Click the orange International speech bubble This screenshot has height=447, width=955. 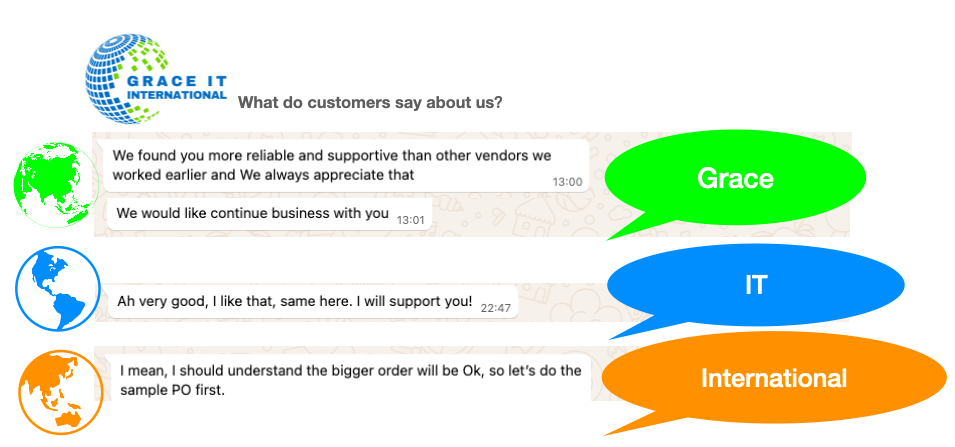(773, 379)
